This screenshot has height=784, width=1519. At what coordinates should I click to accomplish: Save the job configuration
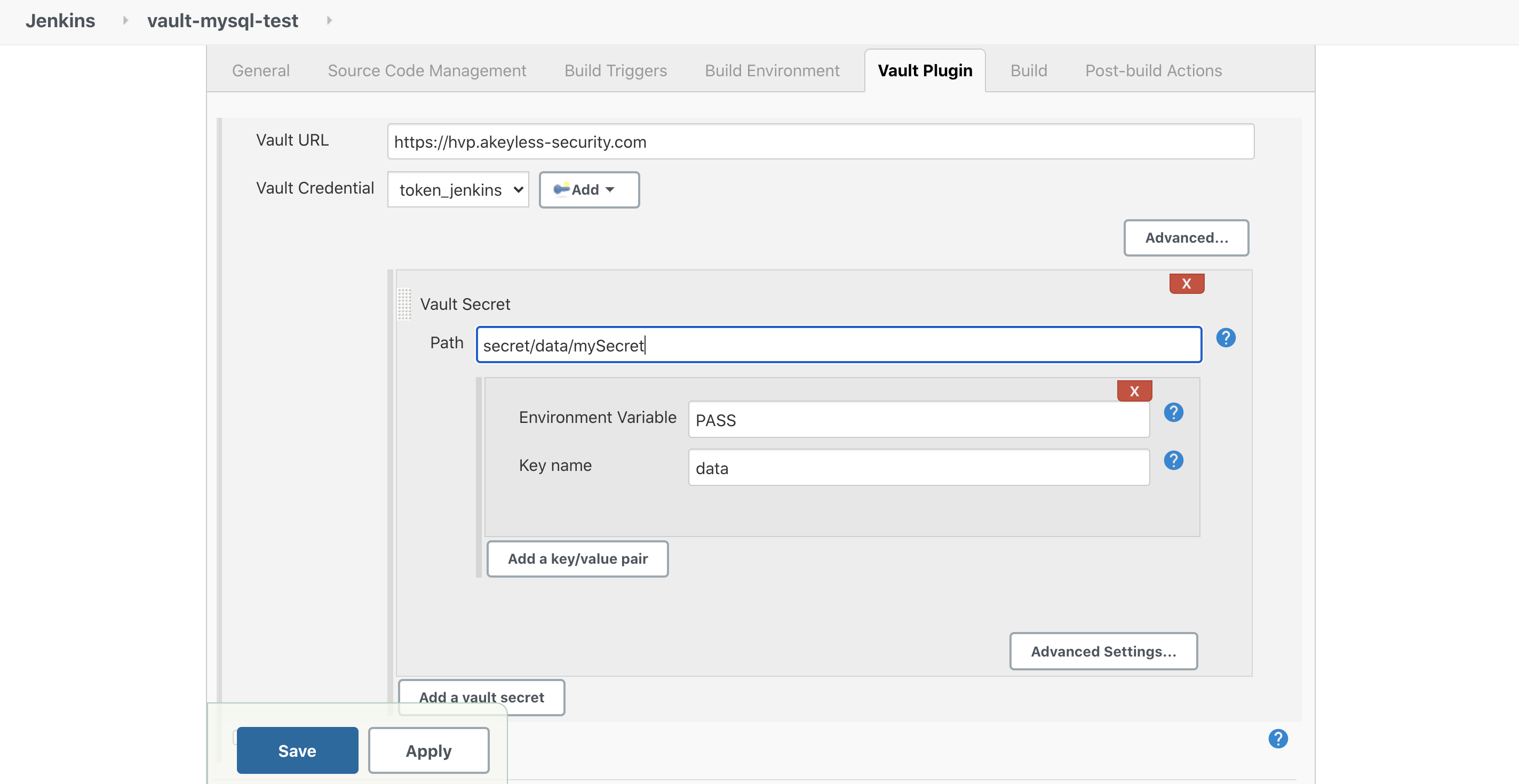tap(297, 750)
